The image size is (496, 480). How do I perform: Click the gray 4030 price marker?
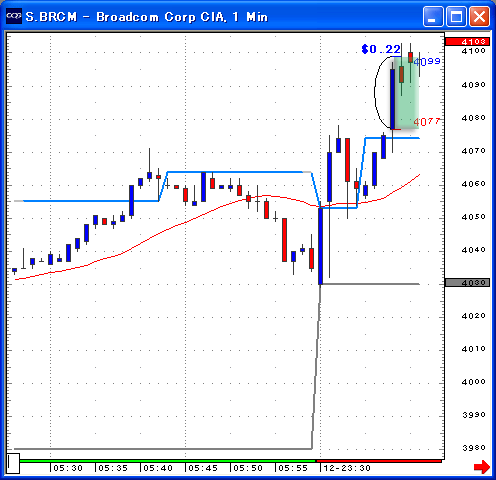(468, 283)
